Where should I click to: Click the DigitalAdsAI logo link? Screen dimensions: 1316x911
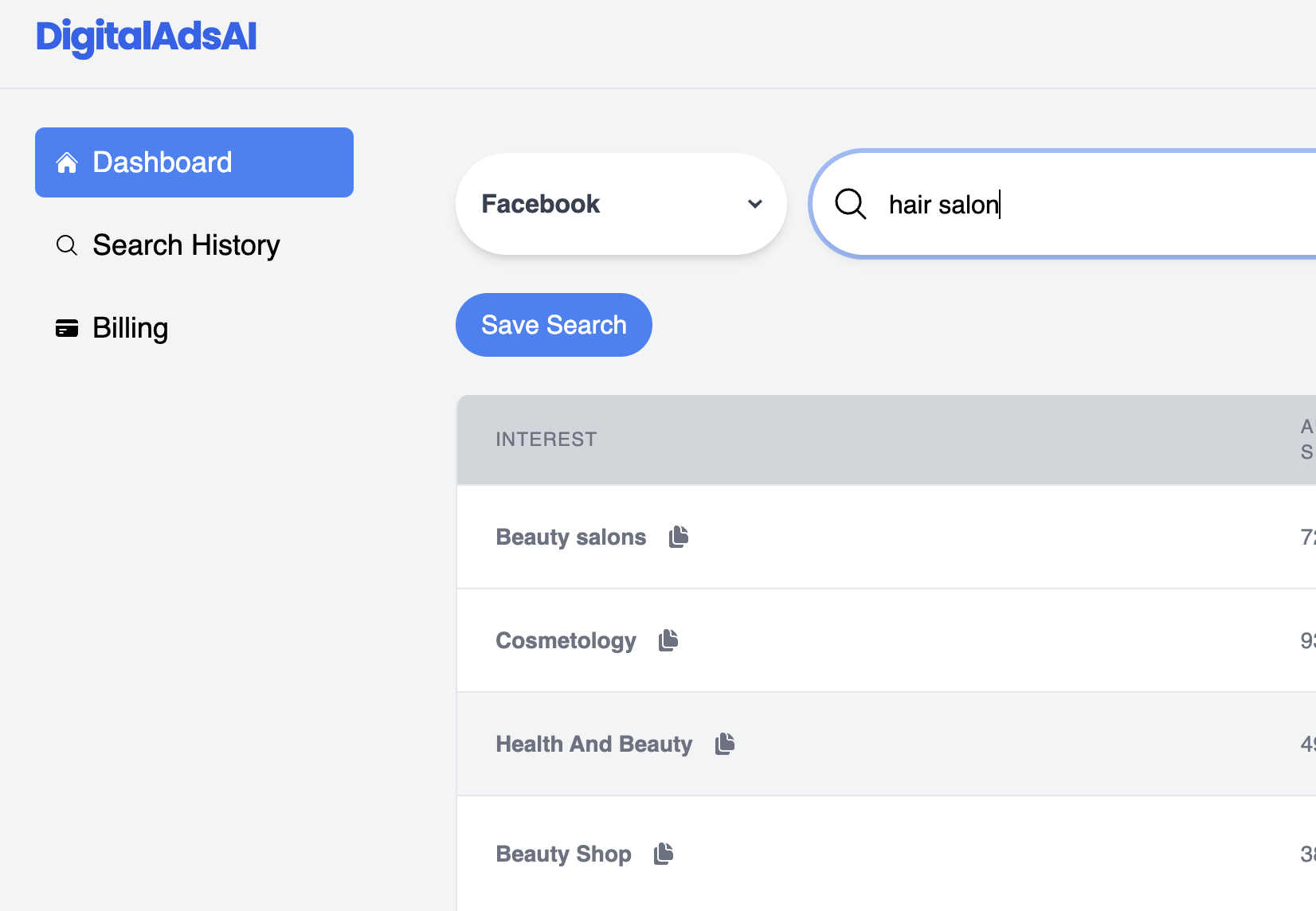(x=147, y=37)
